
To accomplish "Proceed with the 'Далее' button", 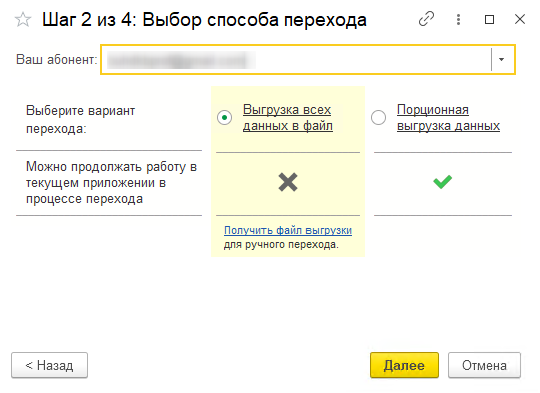I will 404,365.
